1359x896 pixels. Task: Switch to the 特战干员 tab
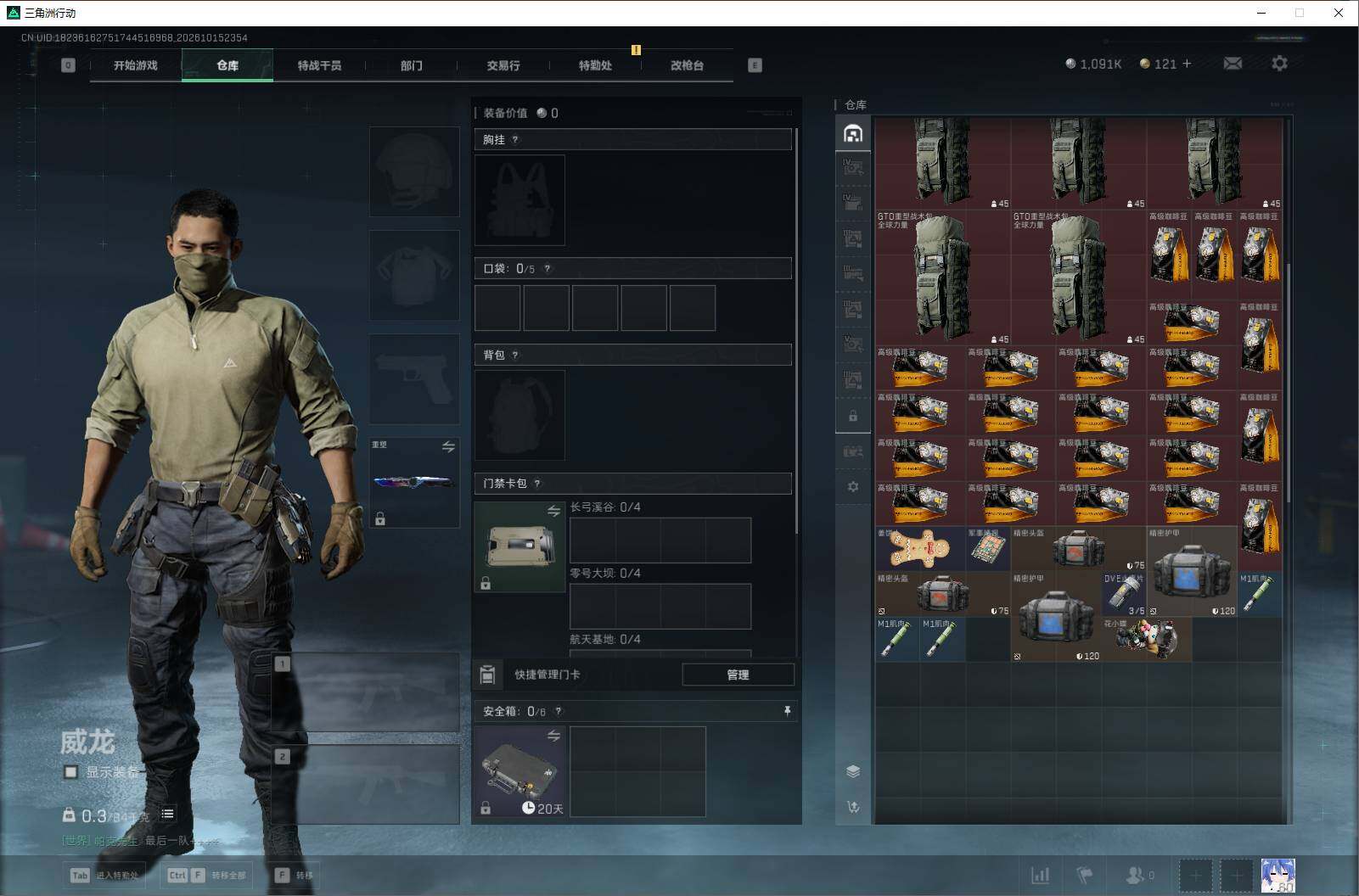pyautogui.click(x=319, y=65)
